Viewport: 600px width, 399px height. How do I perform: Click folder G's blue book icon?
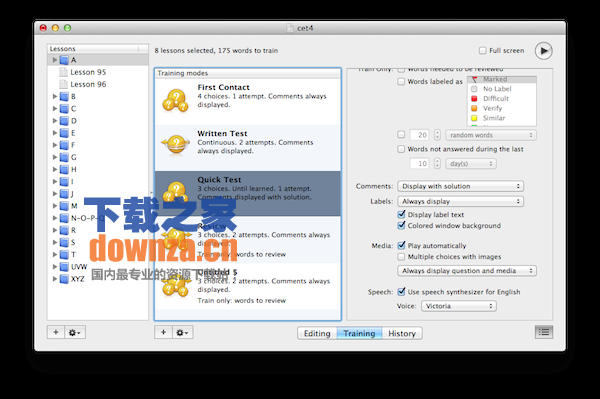(x=64, y=157)
